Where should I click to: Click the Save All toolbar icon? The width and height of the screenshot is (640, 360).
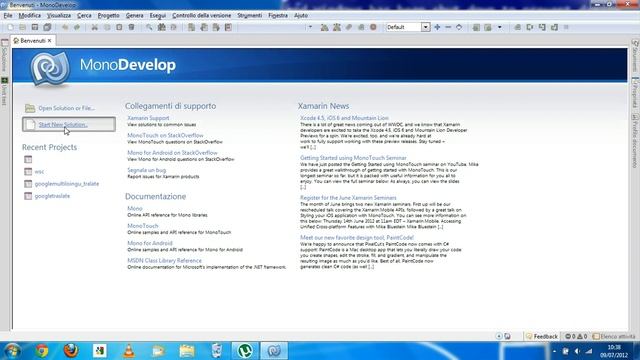(47, 27)
